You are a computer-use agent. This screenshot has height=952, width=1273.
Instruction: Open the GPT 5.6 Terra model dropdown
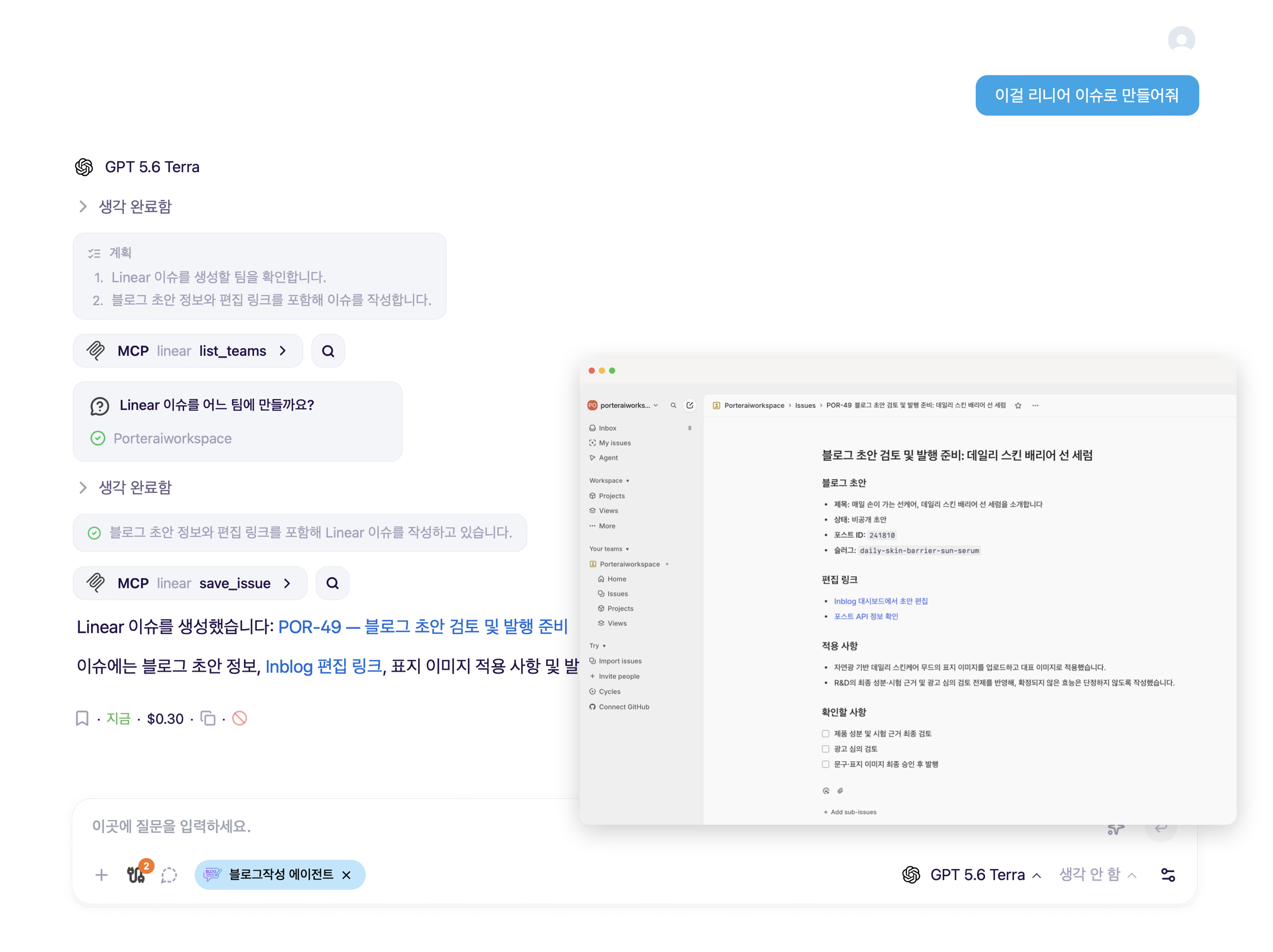click(972, 875)
